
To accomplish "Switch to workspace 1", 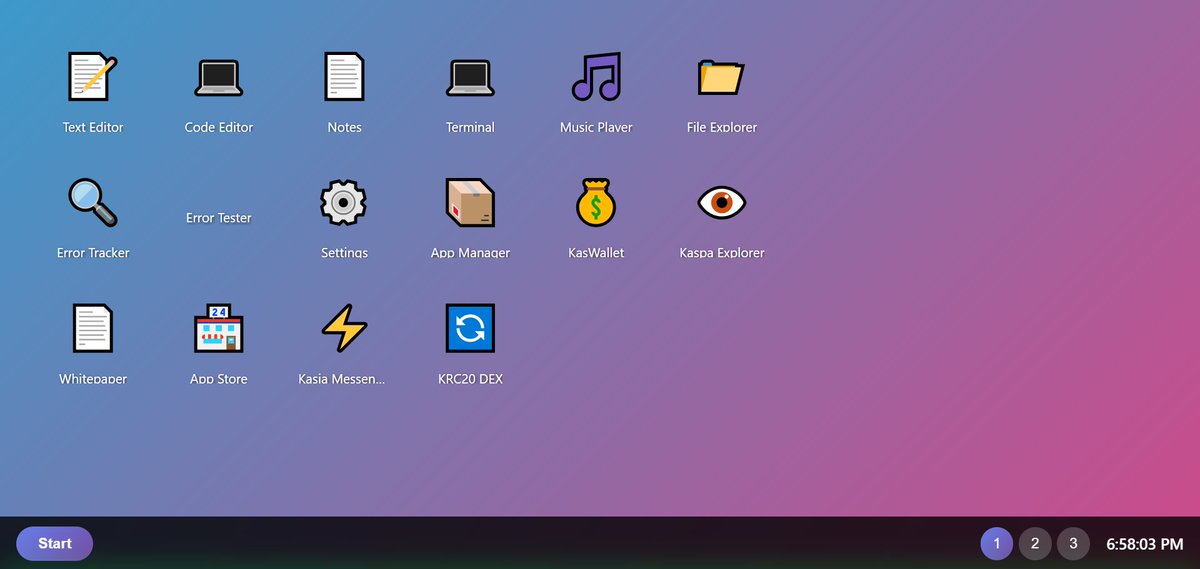I will (x=997, y=544).
